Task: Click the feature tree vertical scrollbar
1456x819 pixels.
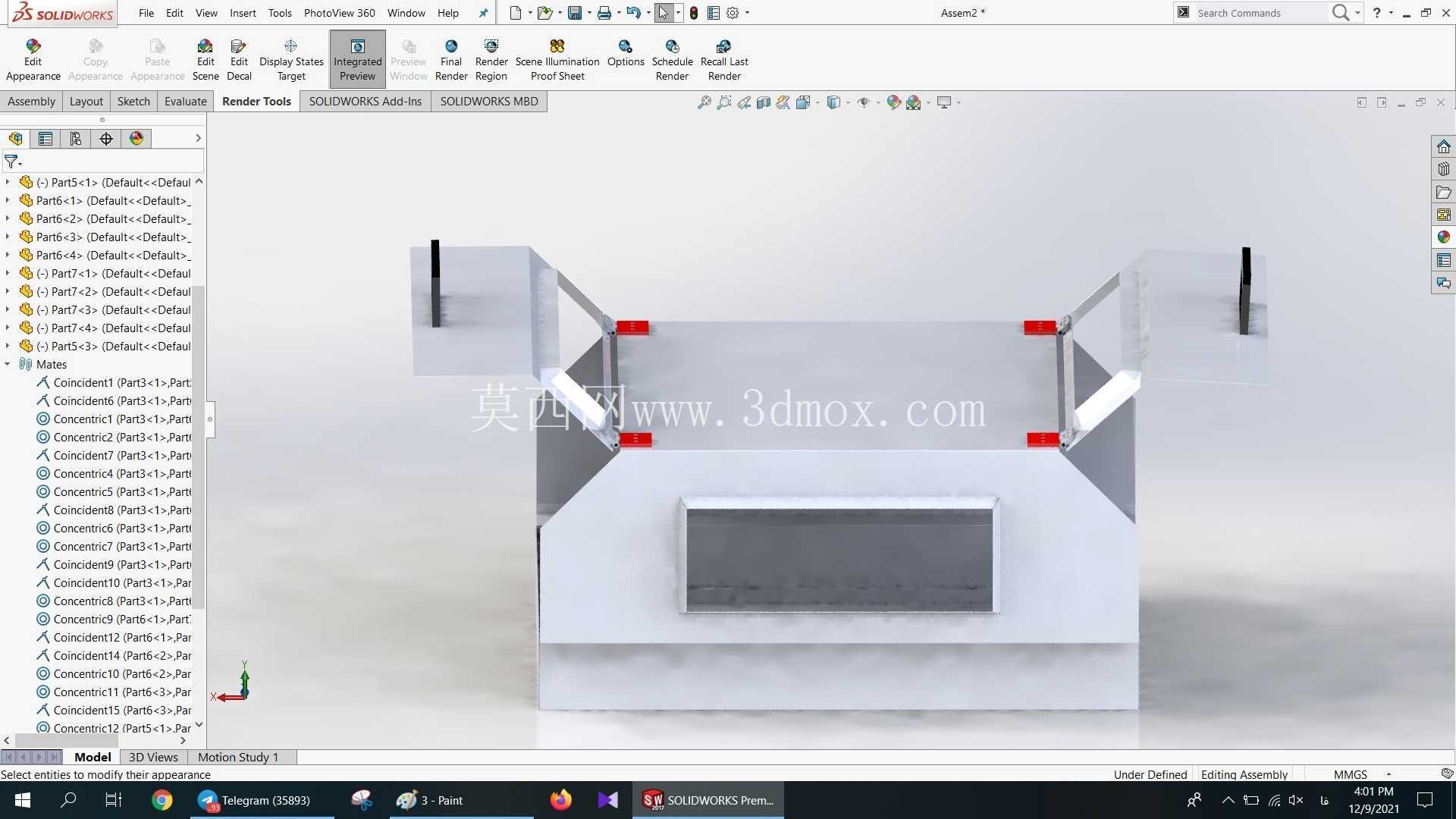Action: coord(199,447)
